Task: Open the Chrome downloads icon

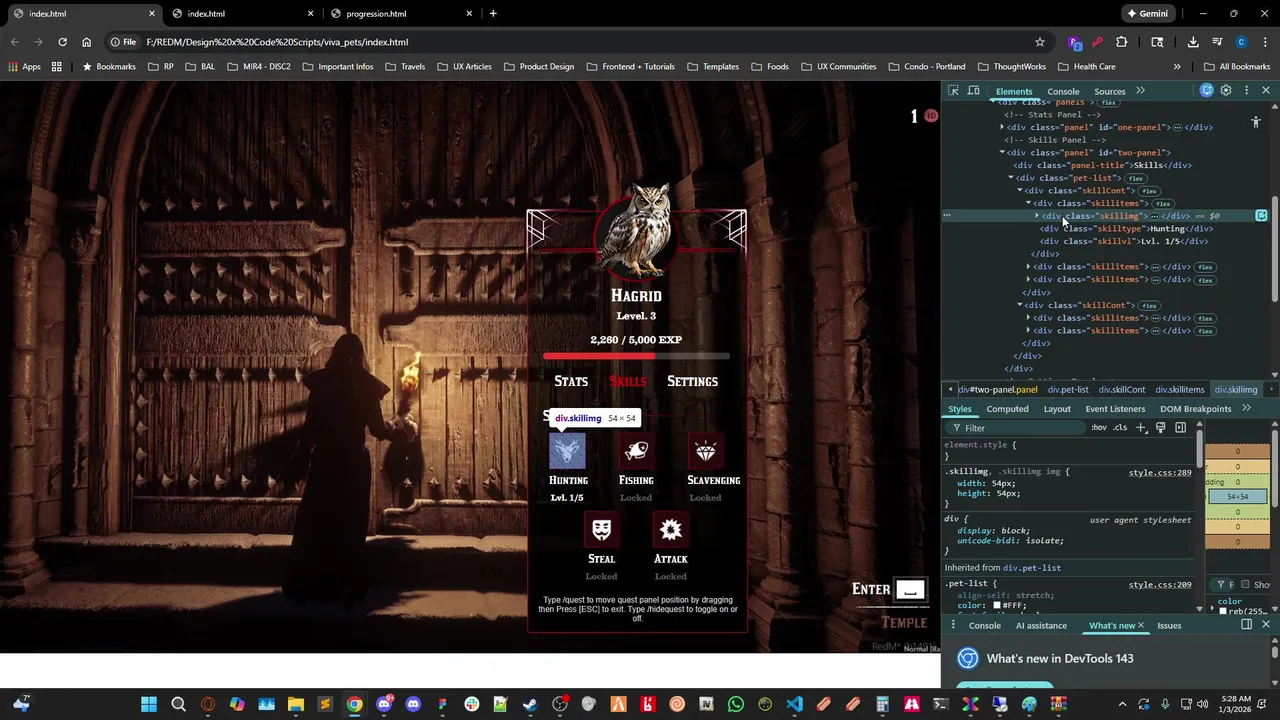Action: (1193, 42)
